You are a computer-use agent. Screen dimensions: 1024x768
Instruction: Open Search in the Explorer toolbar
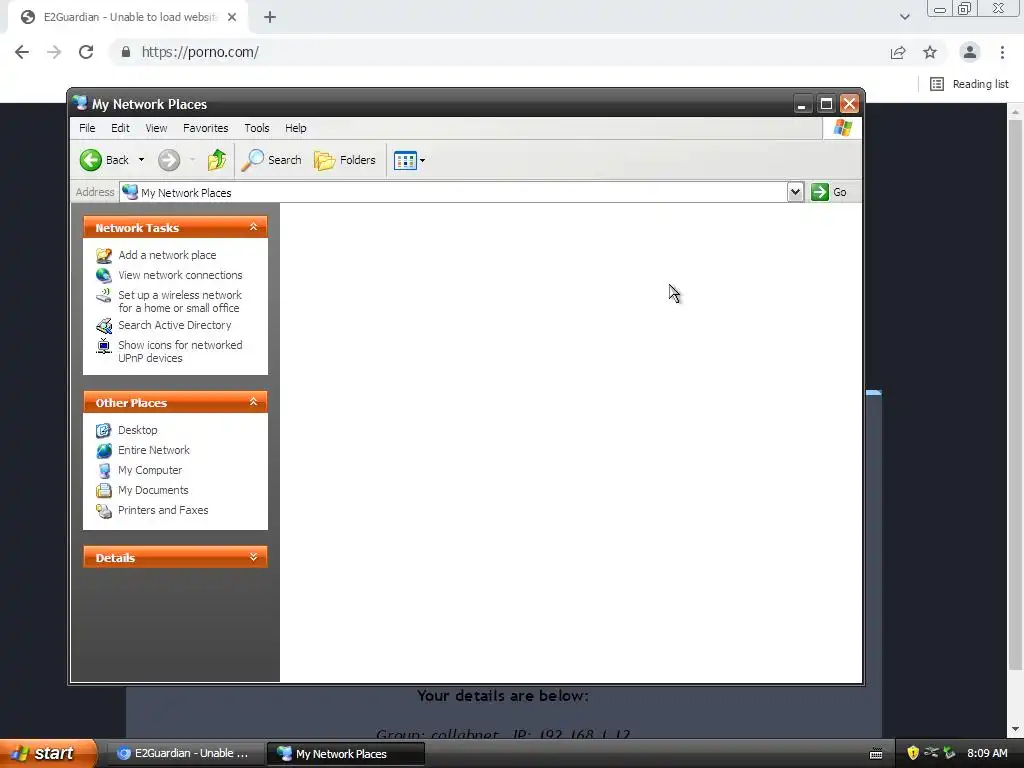click(x=272, y=160)
